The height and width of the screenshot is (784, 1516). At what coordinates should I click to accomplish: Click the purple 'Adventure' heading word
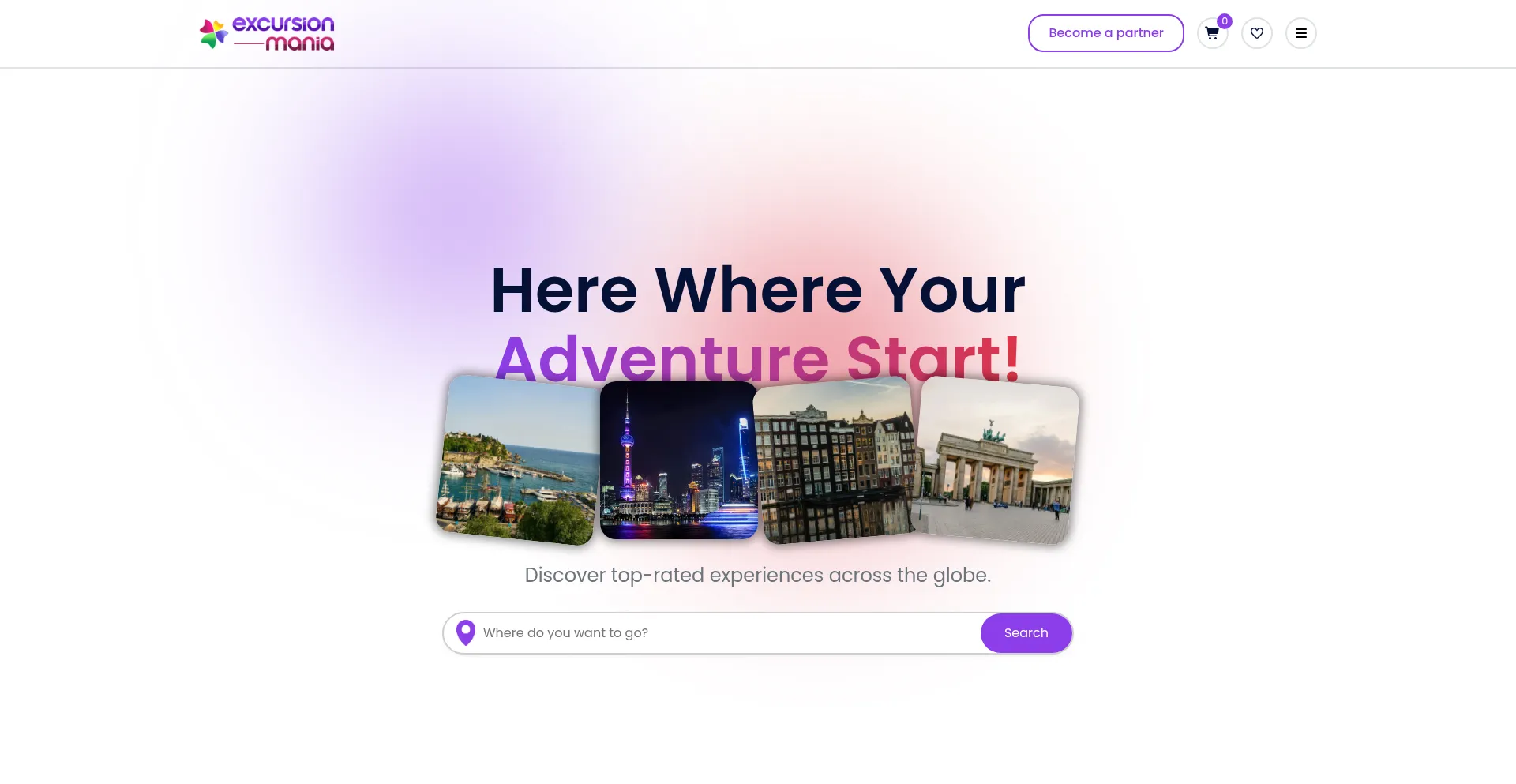[x=662, y=358]
